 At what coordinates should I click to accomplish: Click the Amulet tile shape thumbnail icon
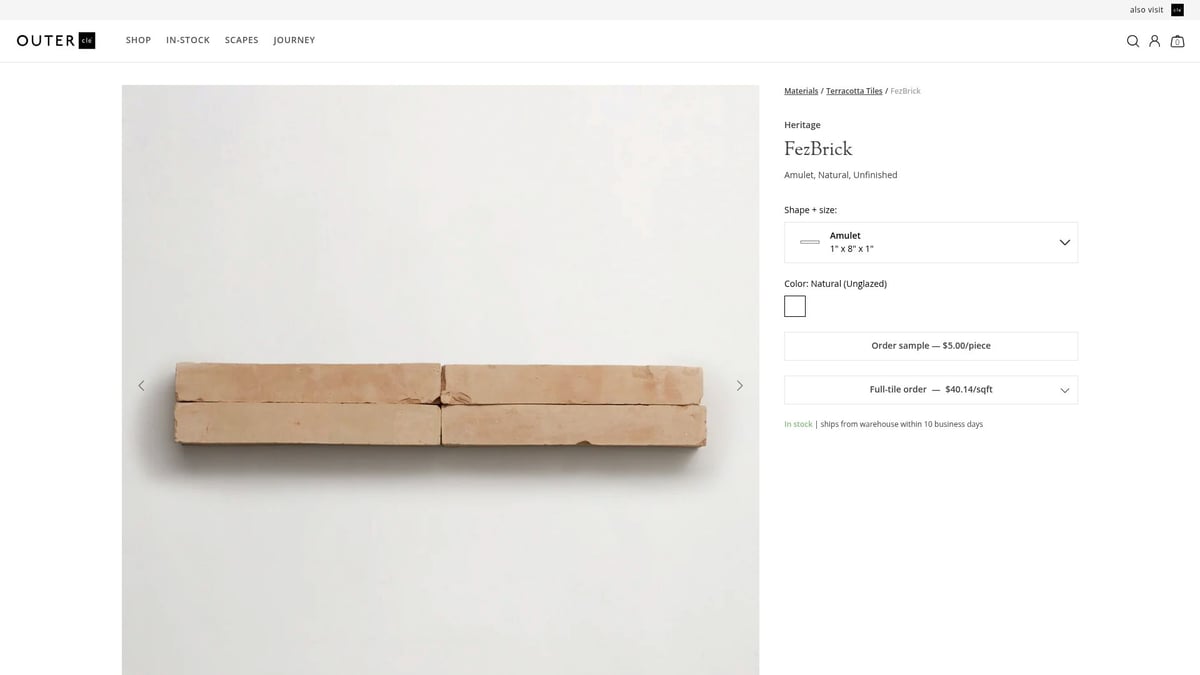[810, 242]
